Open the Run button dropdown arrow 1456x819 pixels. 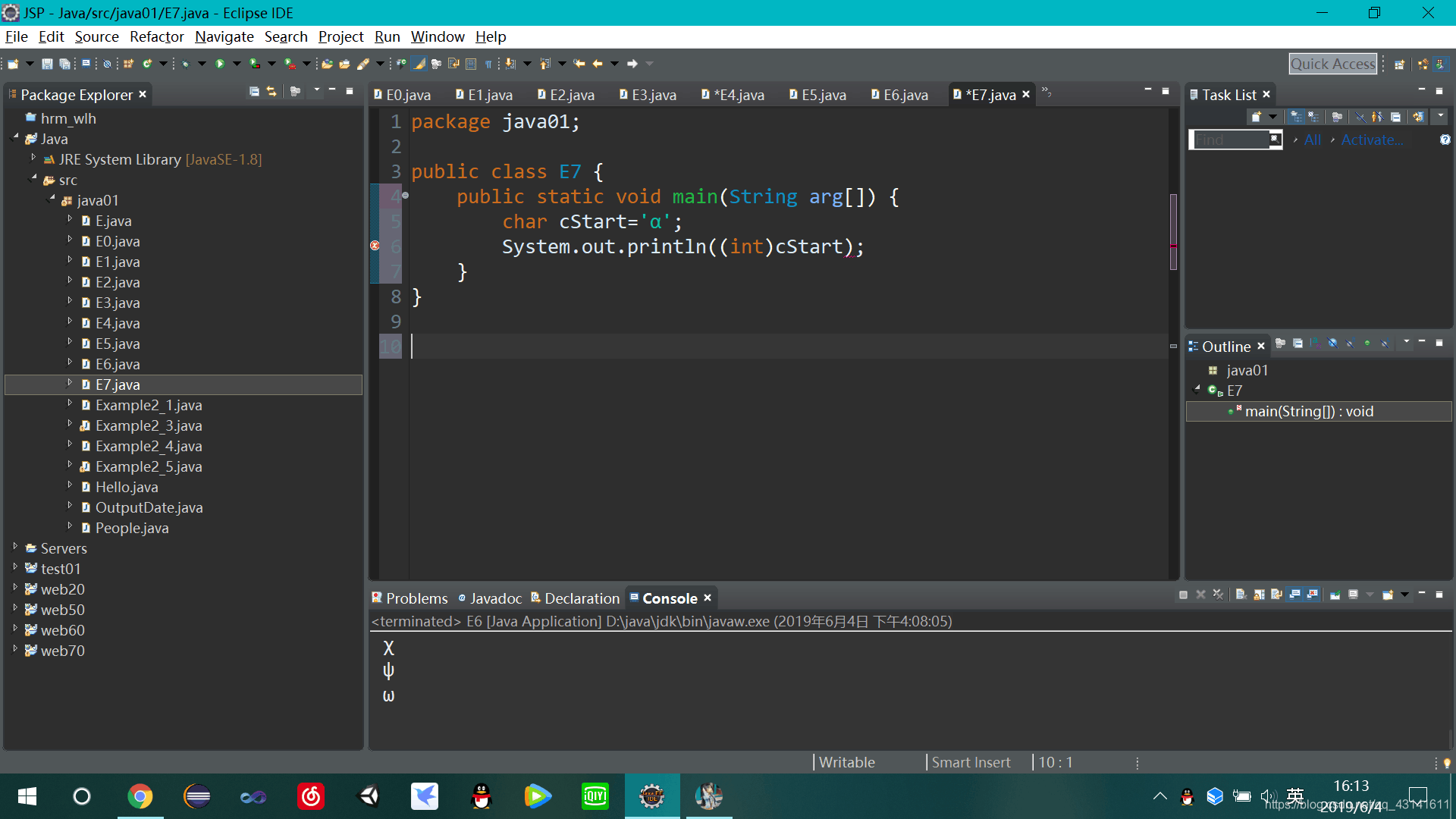[x=237, y=64]
